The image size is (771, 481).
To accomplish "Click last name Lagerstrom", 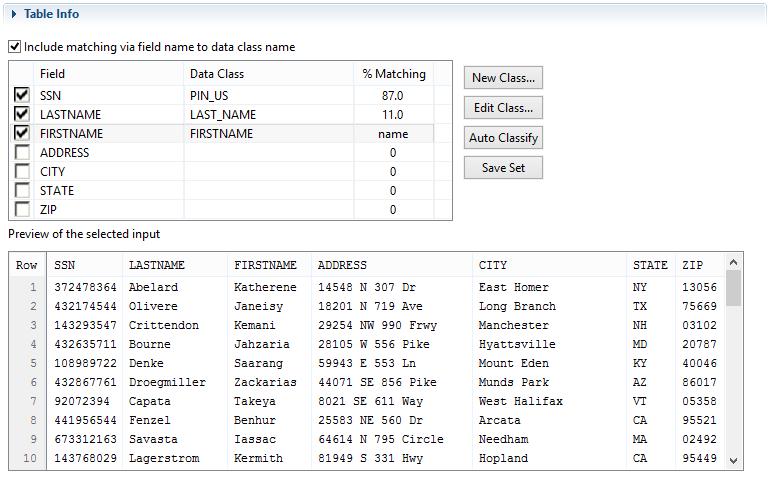I will (x=164, y=458).
